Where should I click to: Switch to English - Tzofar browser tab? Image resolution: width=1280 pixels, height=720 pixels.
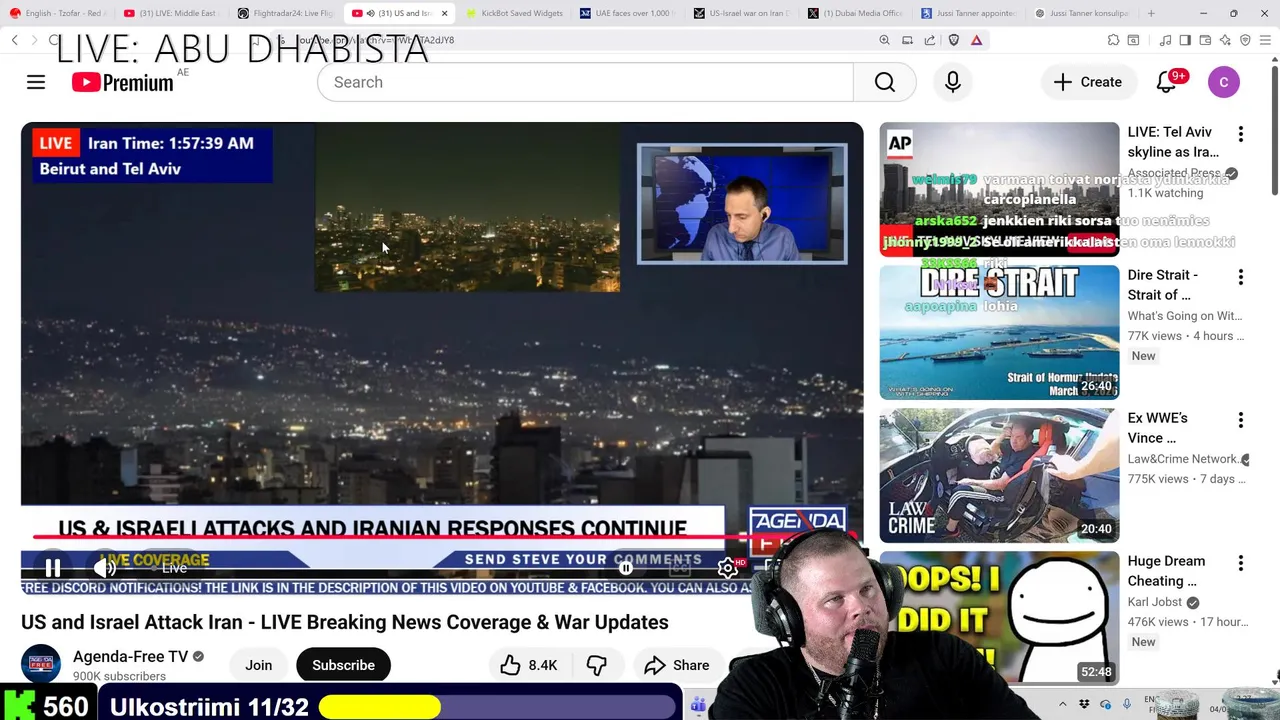[57, 13]
